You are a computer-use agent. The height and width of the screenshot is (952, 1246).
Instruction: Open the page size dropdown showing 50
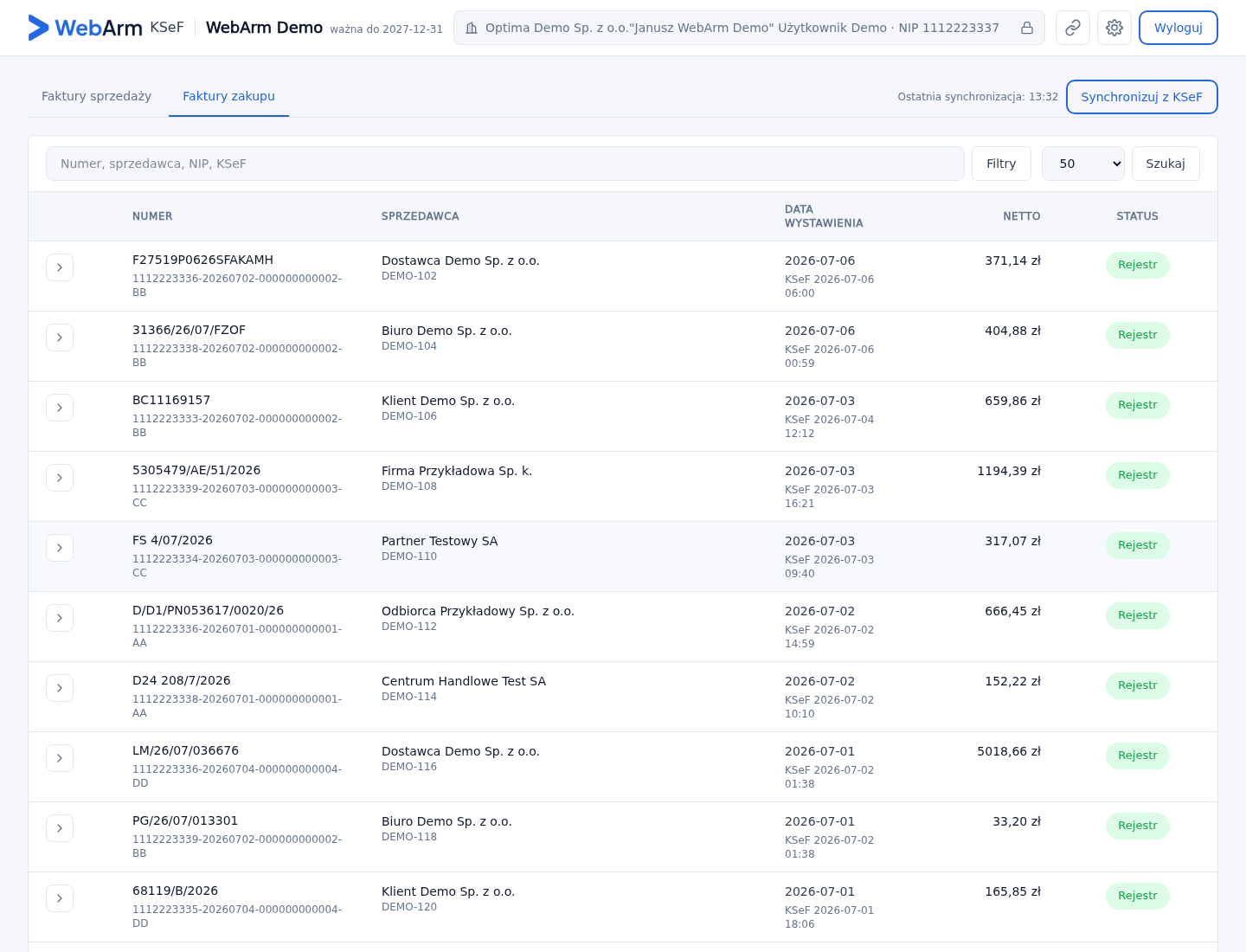click(x=1083, y=164)
